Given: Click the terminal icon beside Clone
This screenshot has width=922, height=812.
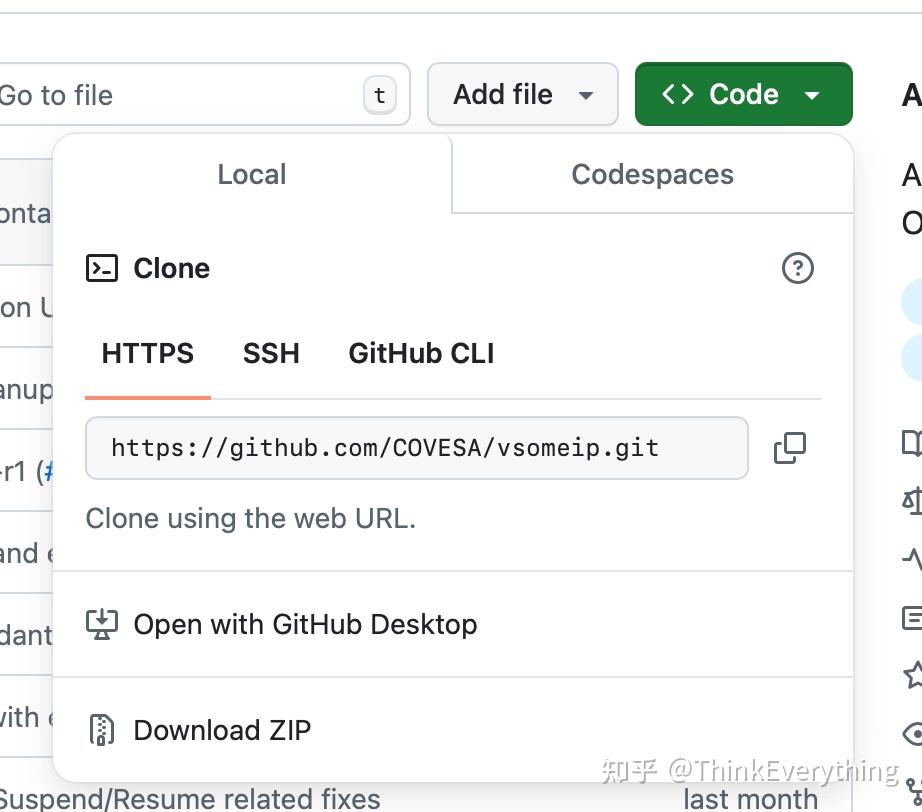Looking at the screenshot, I should click(x=102, y=268).
